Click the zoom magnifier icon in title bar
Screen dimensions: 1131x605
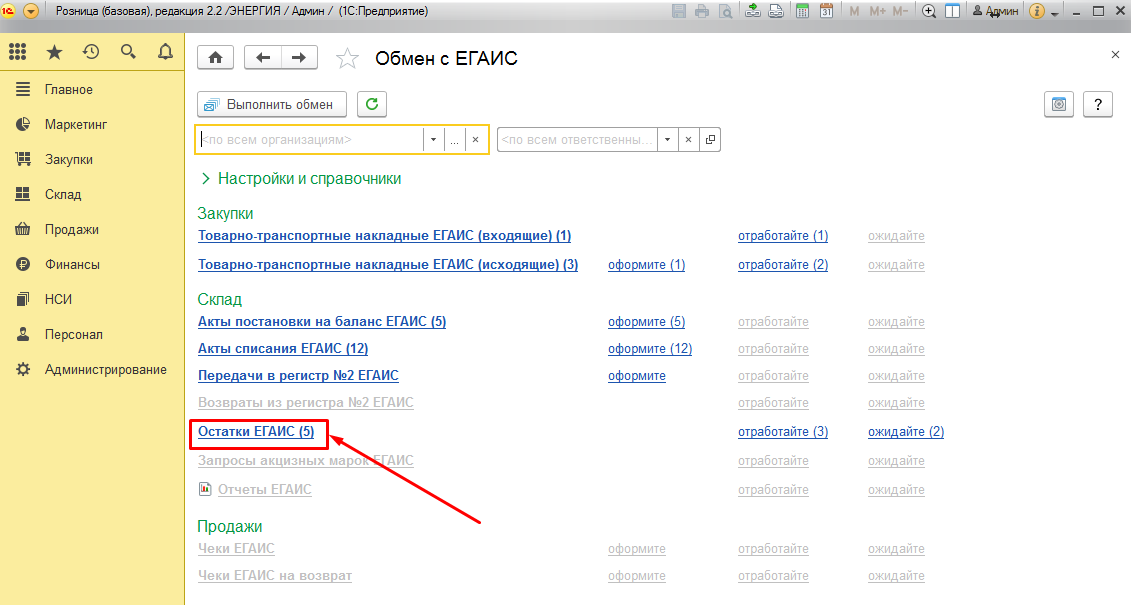tap(928, 12)
